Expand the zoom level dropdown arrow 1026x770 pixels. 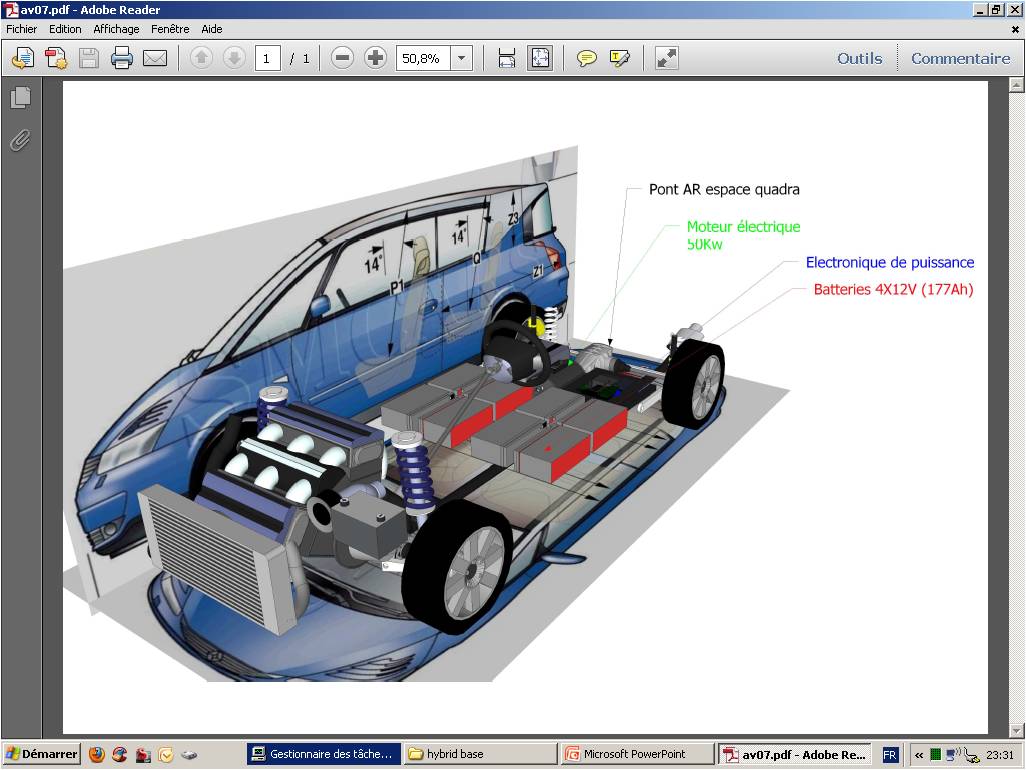(x=461, y=58)
